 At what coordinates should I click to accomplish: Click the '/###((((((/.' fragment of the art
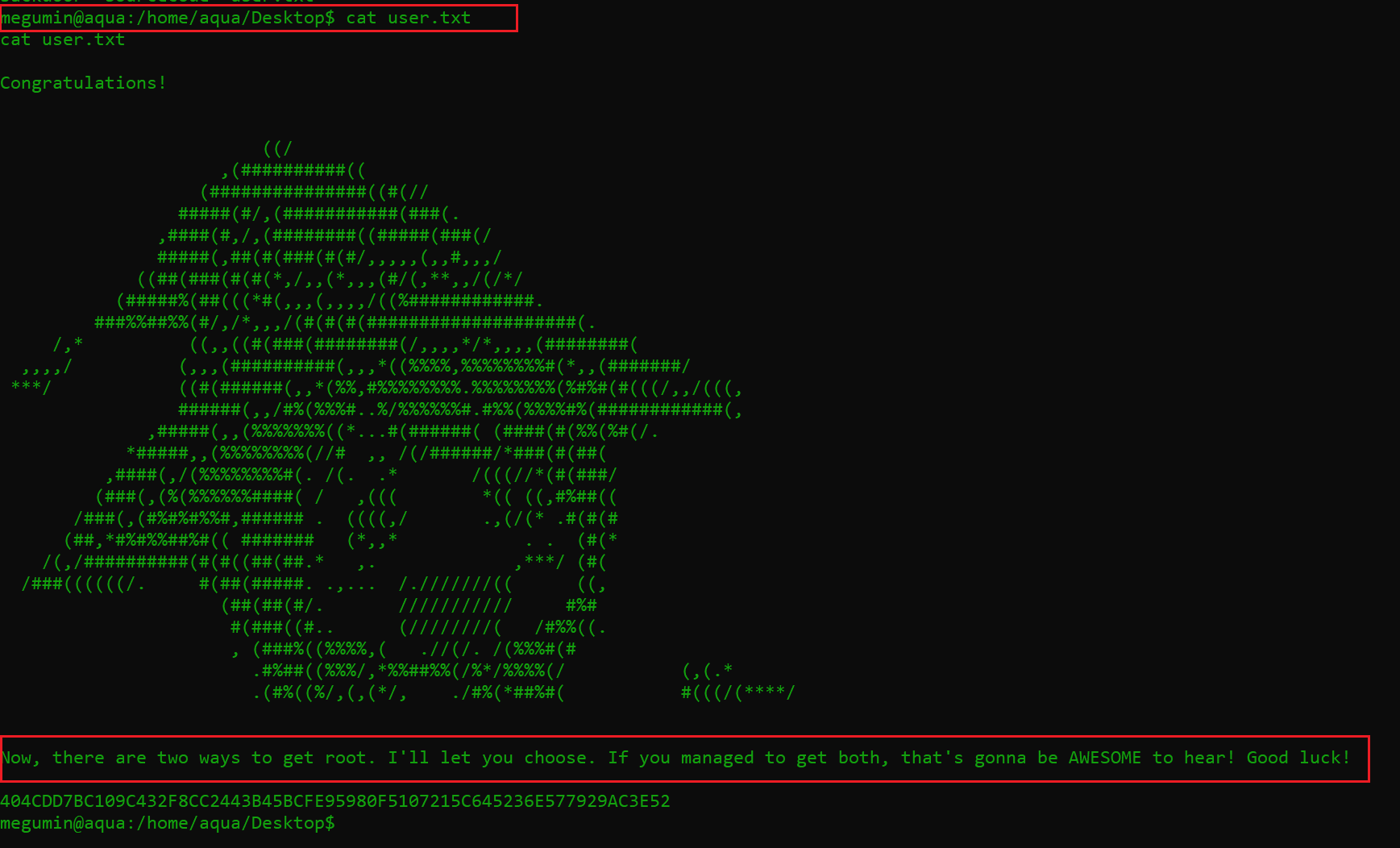84,584
